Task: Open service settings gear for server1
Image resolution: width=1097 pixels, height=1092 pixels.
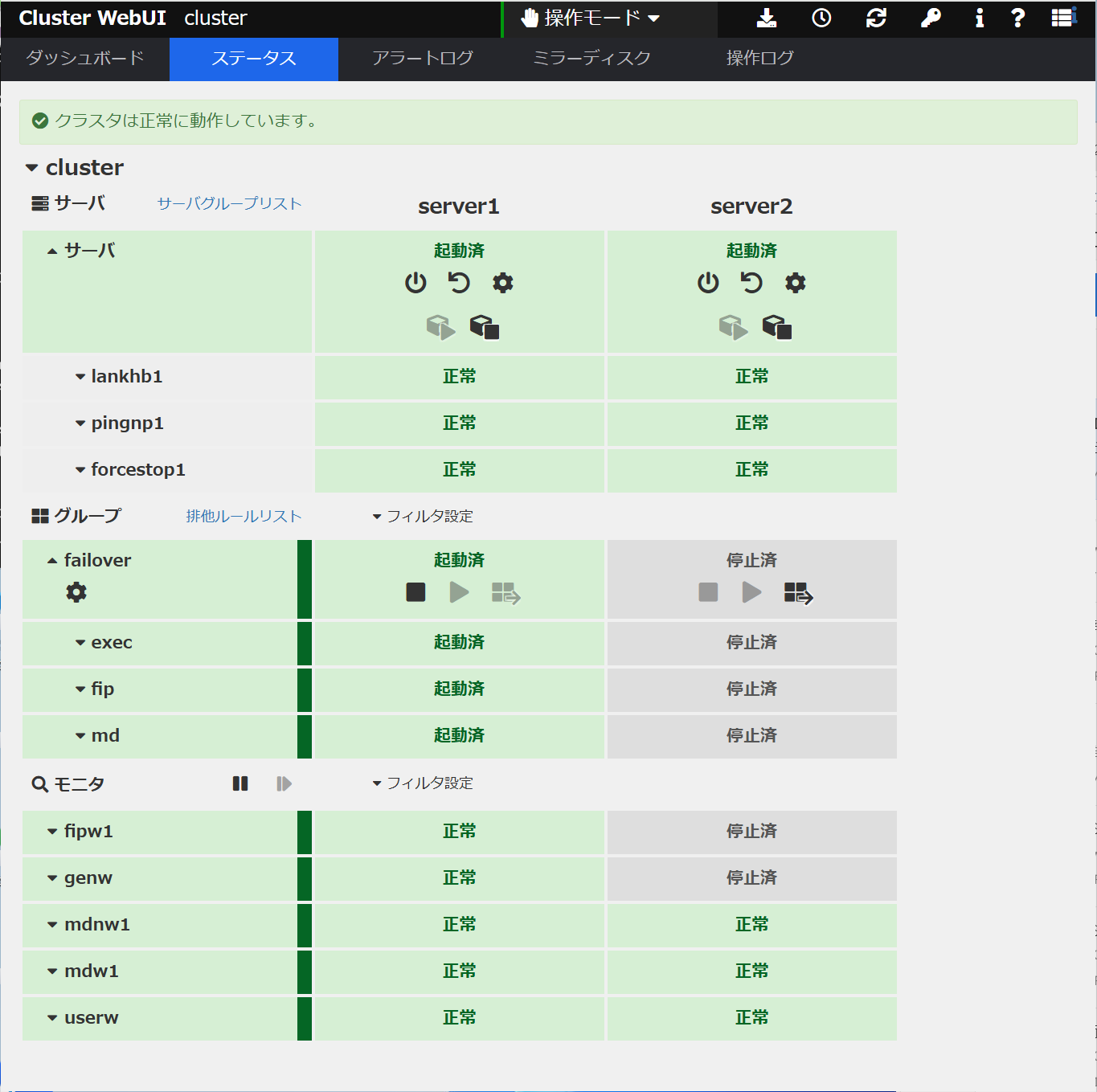Action: (x=503, y=283)
